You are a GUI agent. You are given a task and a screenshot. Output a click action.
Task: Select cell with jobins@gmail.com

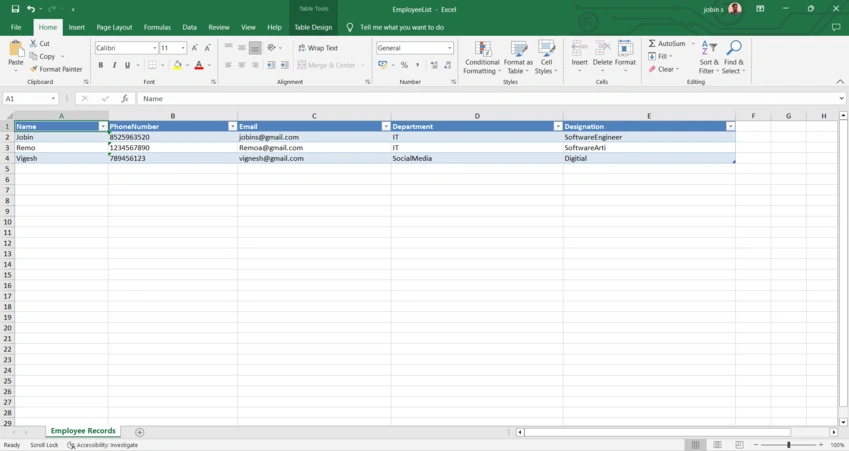pos(314,137)
